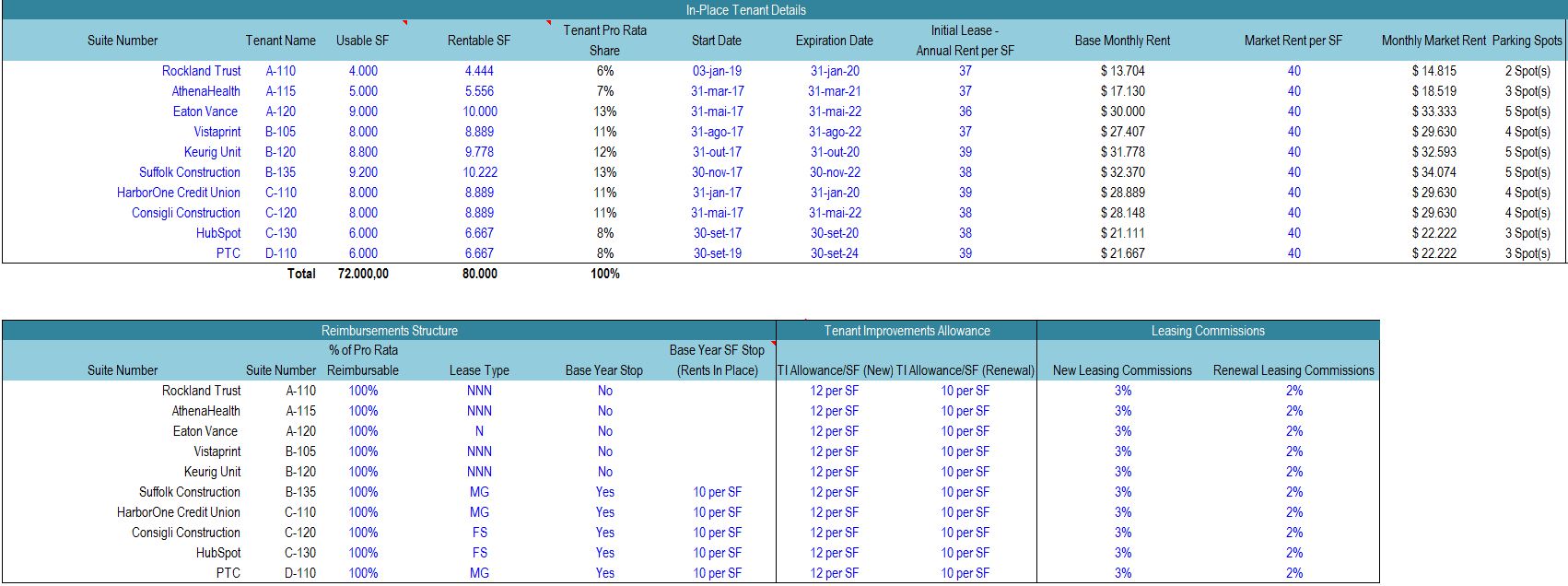
Task: Click the Usable SF column header
Action: (362, 41)
